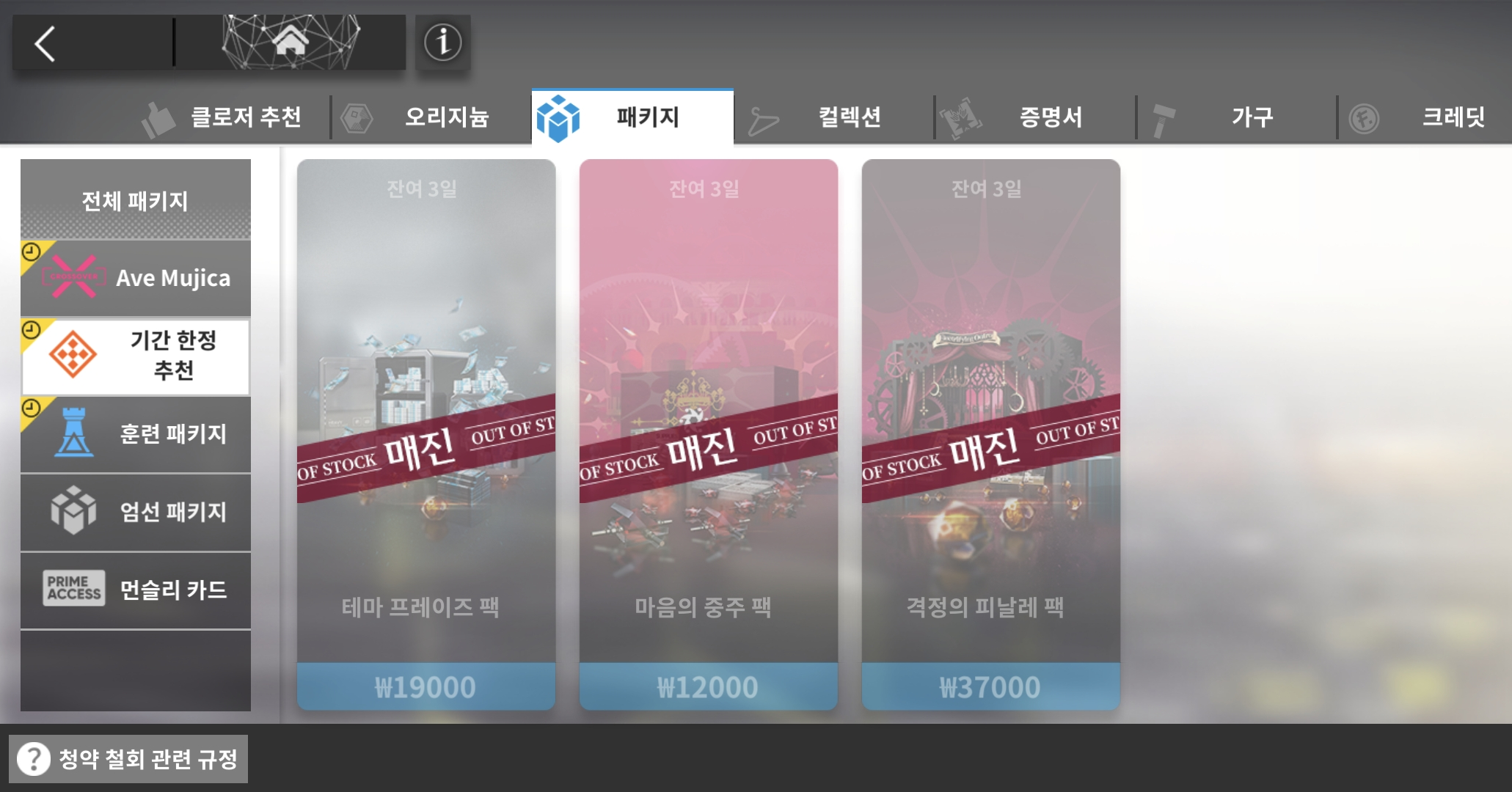Open the home screen icon
This screenshot has height=792, width=1512.
pos(291,42)
